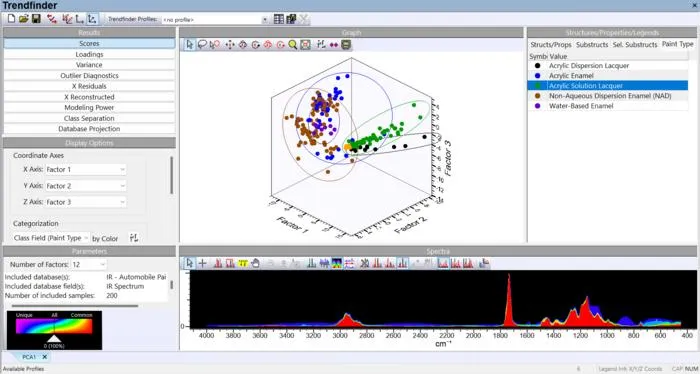Screen dimensions: 700x374
Task: Open the Outlier Diagnostics results view
Action: (89, 75)
